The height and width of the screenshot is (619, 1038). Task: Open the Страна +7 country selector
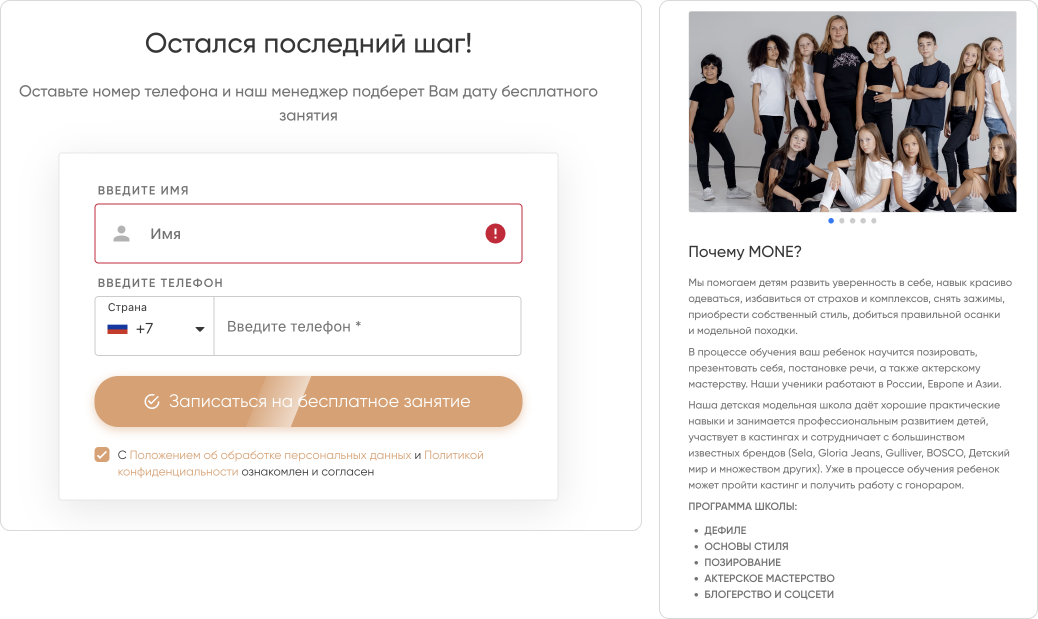155,326
